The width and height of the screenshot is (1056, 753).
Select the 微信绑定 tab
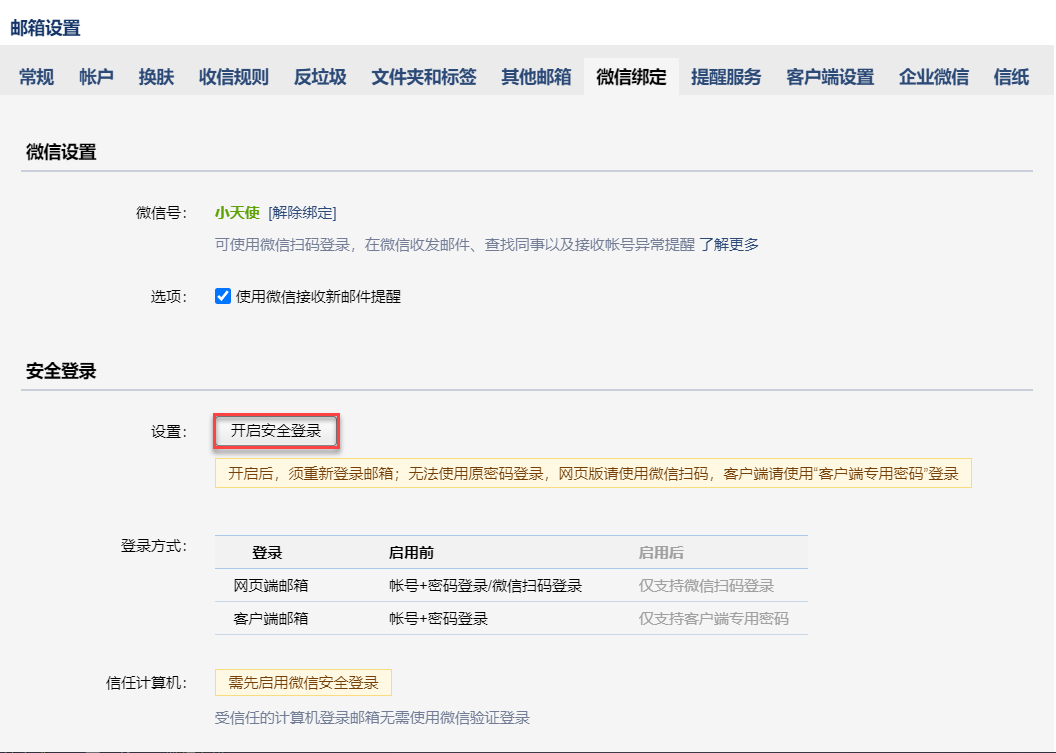[x=631, y=77]
